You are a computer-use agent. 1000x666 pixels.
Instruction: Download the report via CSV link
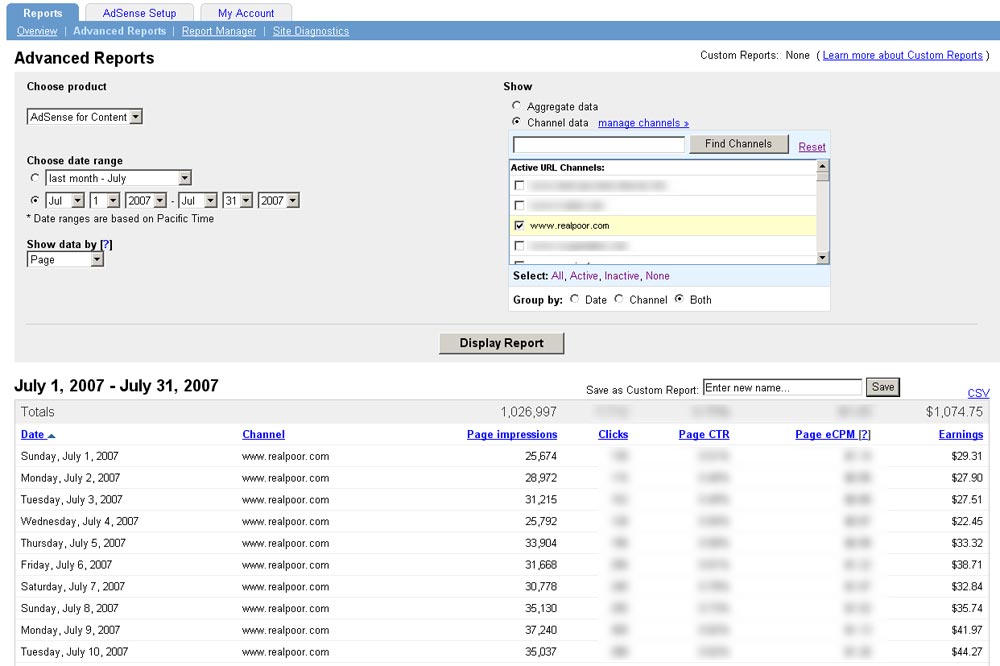(978, 393)
